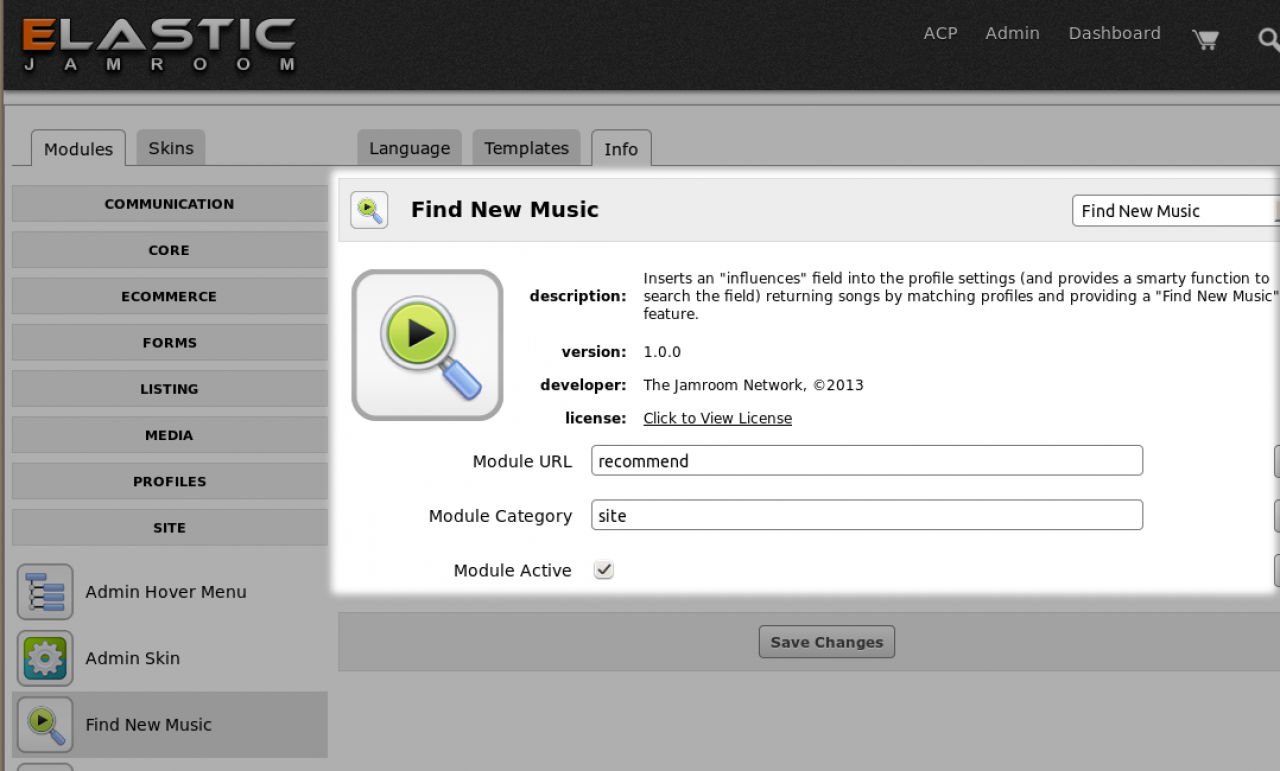Viewport: 1280px width, 771px height.
Task: Click the Admin Skin gear icon
Action: 45,658
